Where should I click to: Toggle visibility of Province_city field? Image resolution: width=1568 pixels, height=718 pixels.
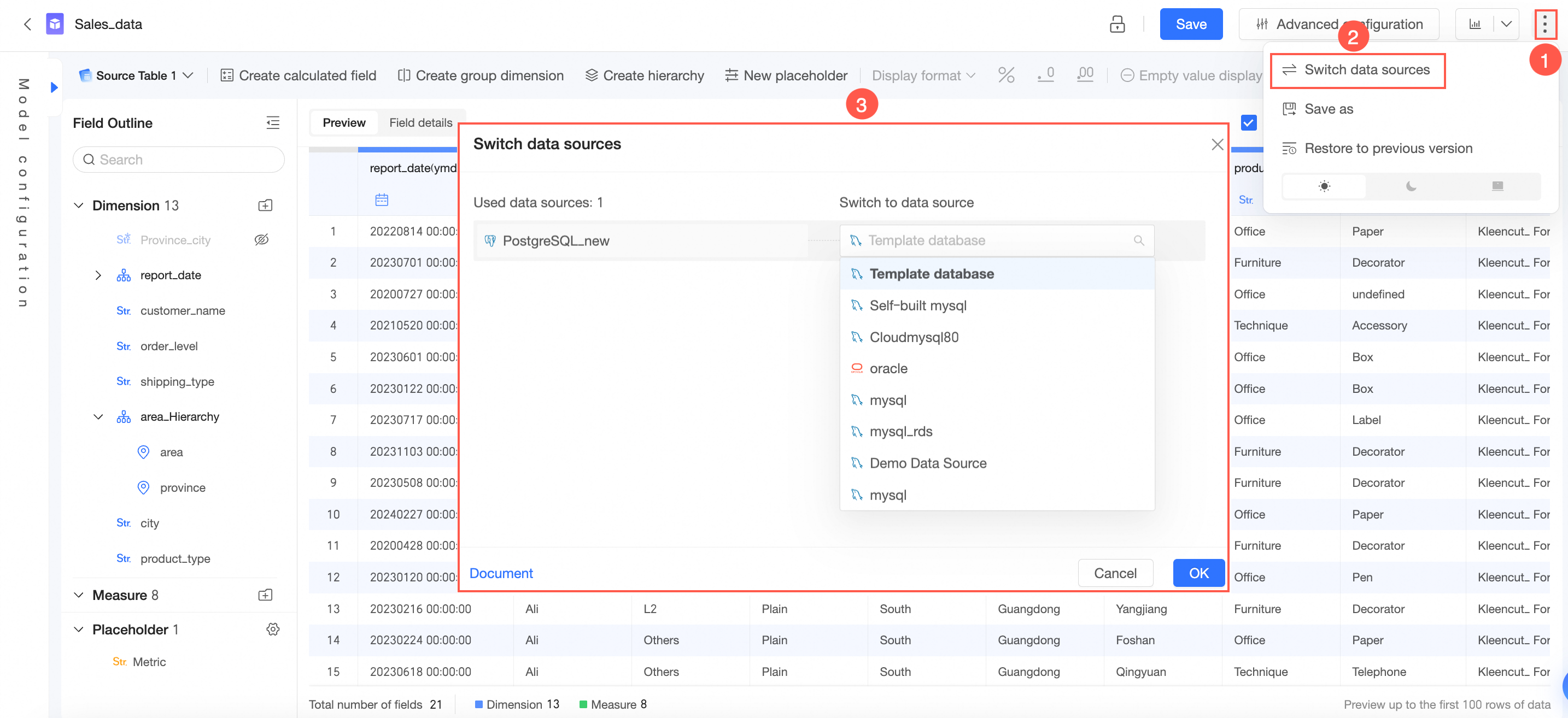261,240
